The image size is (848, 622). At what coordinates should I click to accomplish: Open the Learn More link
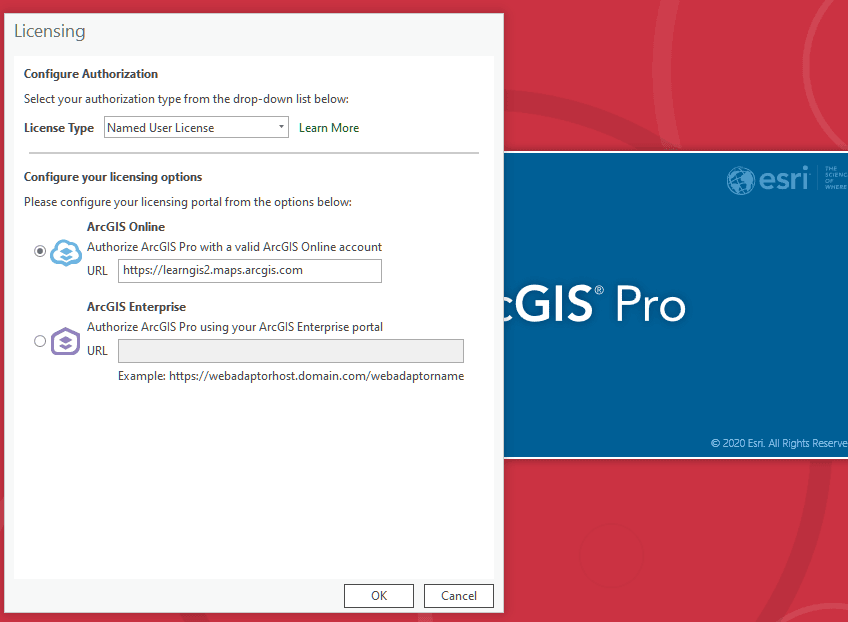tap(328, 128)
